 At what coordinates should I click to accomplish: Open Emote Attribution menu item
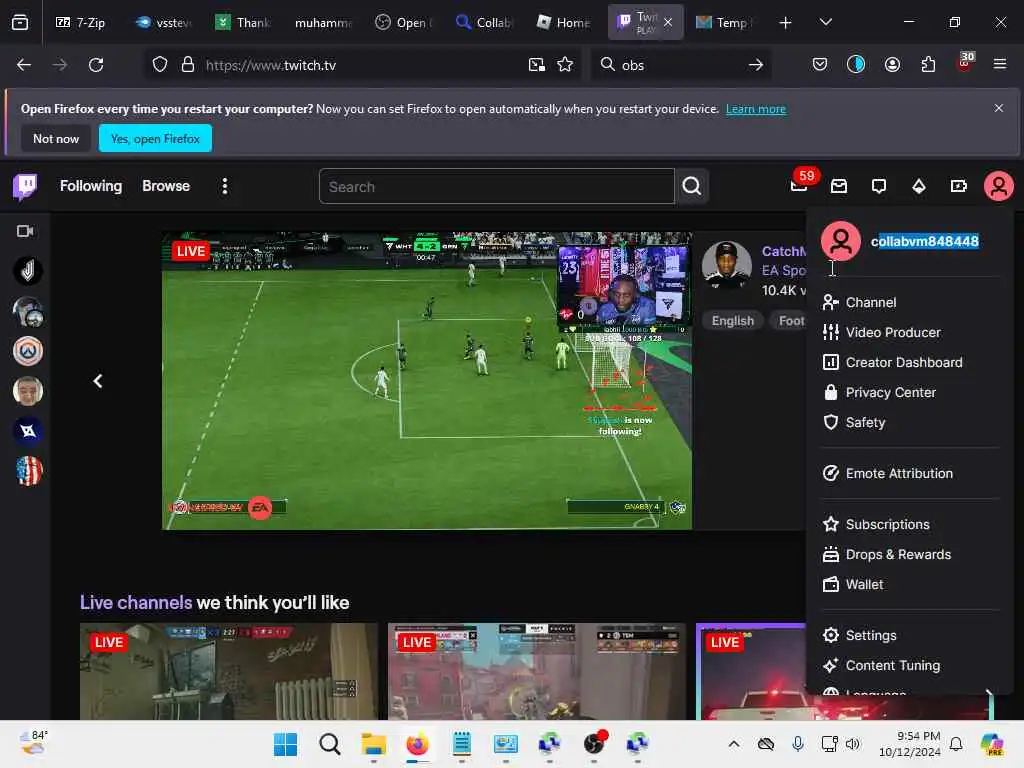point(888,473)
